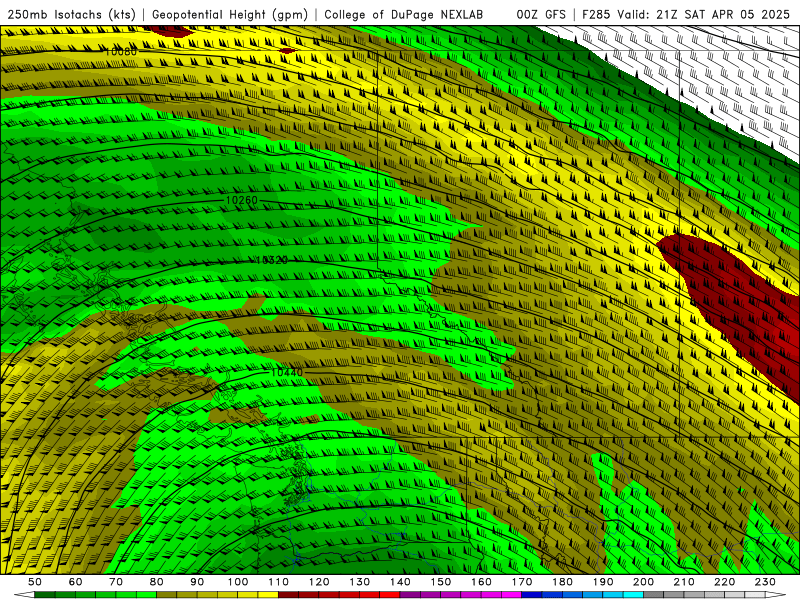
Task: Click the 150 value on the color scale
Action: click(441, 582)
